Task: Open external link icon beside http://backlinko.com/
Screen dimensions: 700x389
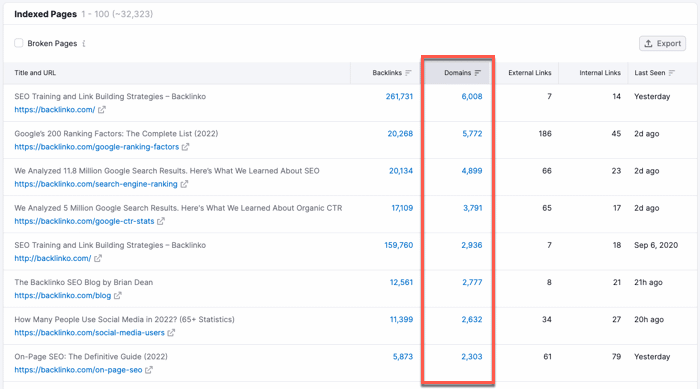Action: click(x=98, y=258)
